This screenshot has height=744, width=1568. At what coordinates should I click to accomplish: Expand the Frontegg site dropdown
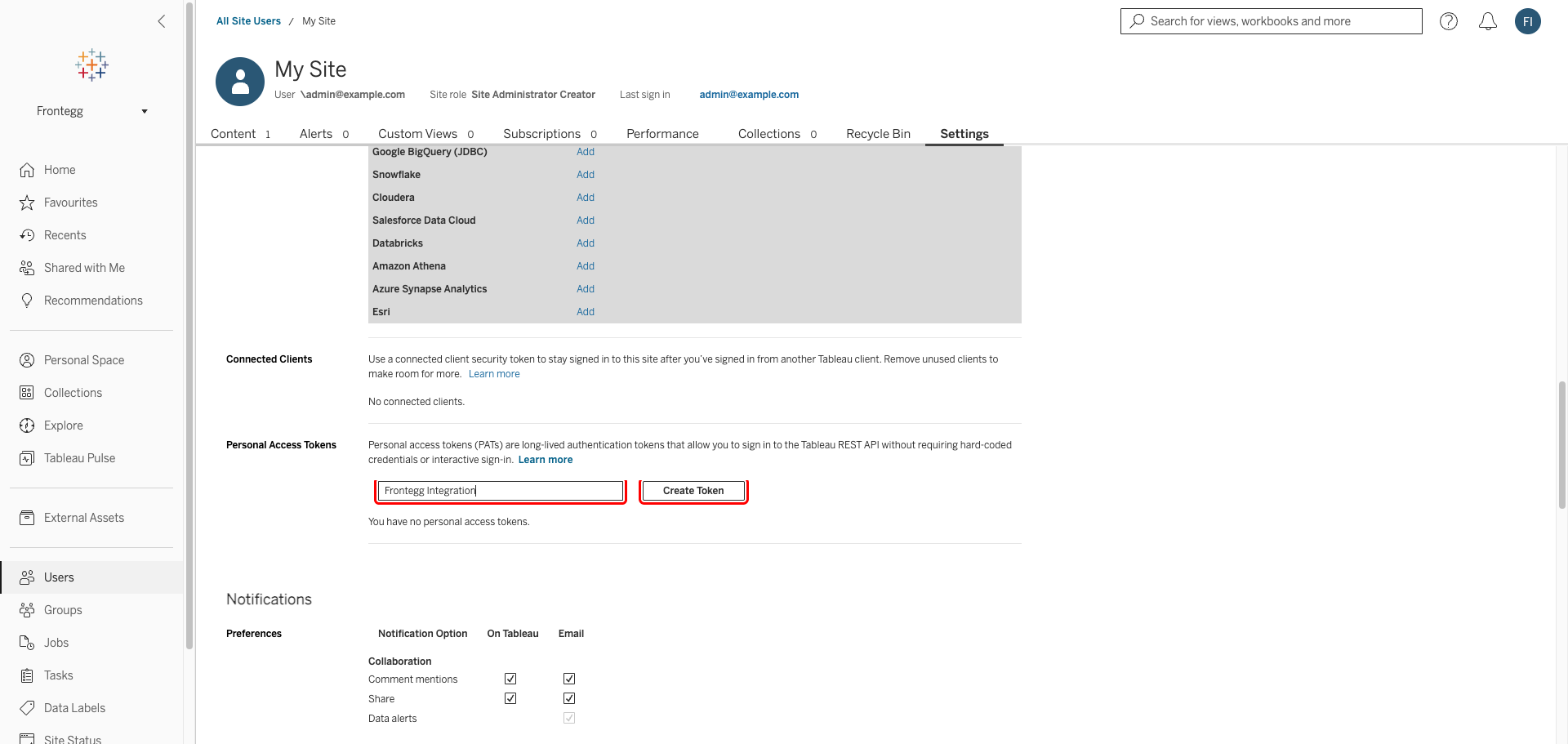91,111
